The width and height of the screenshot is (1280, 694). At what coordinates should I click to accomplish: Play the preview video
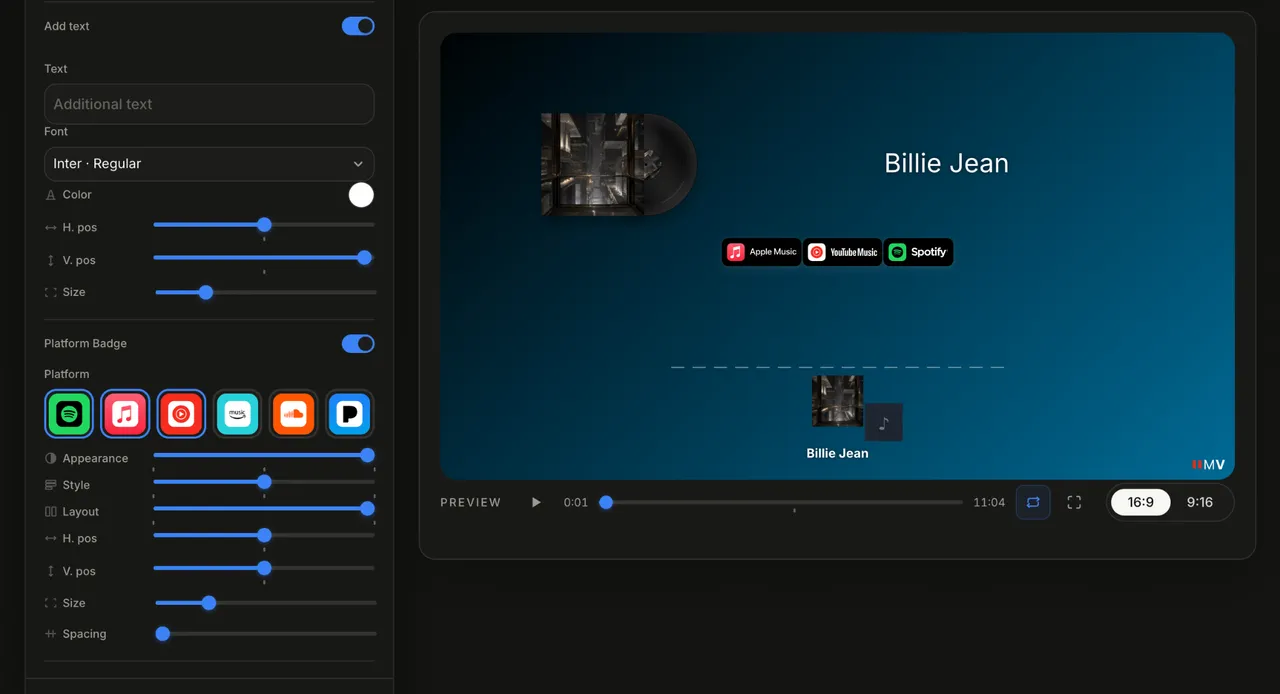tap(536, 502)
